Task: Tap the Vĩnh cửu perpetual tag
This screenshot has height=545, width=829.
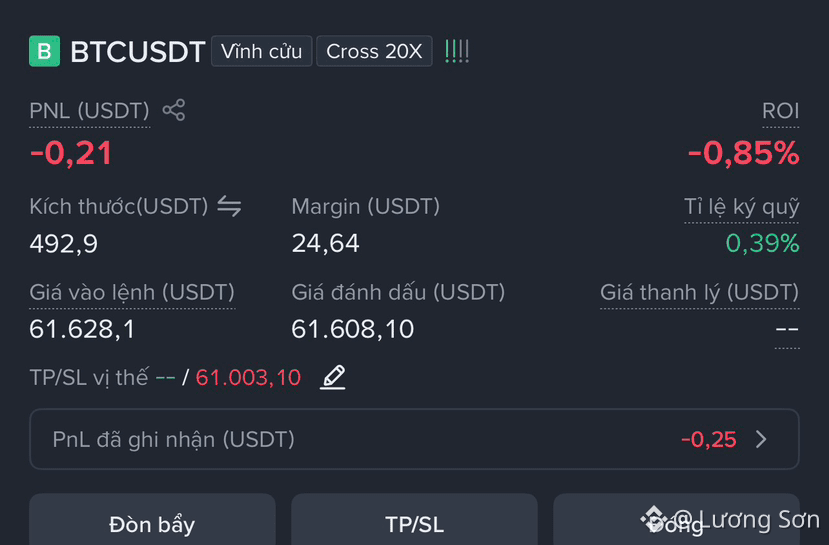Action: [262, 51]
